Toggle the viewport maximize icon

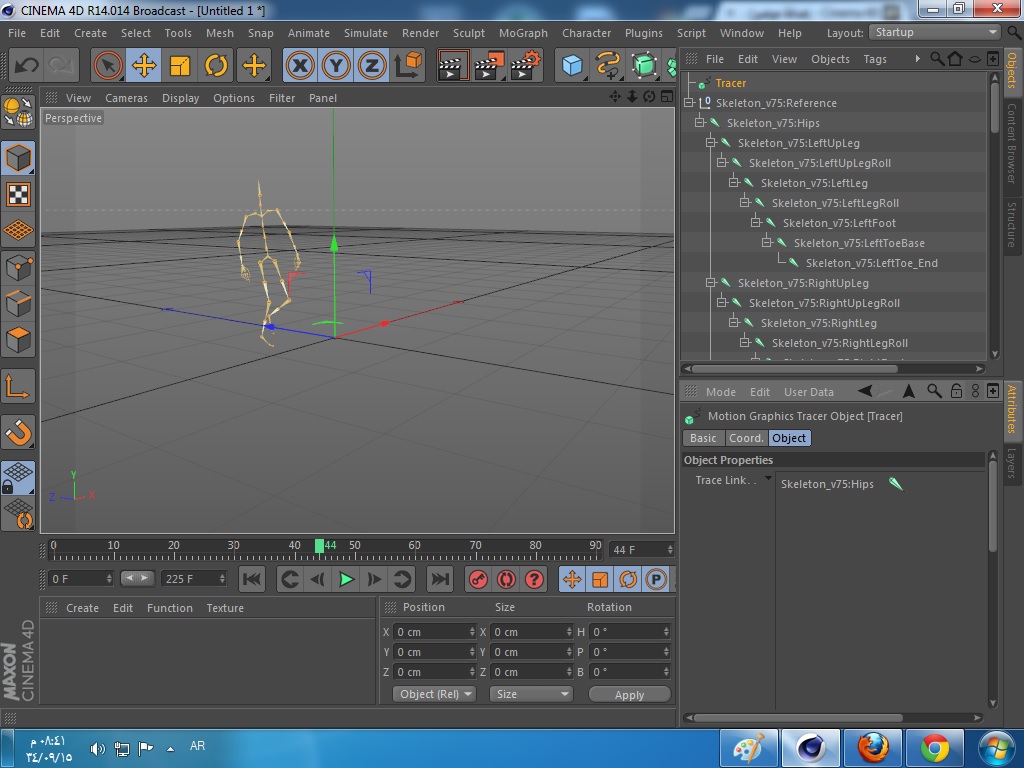pos(667,97)
